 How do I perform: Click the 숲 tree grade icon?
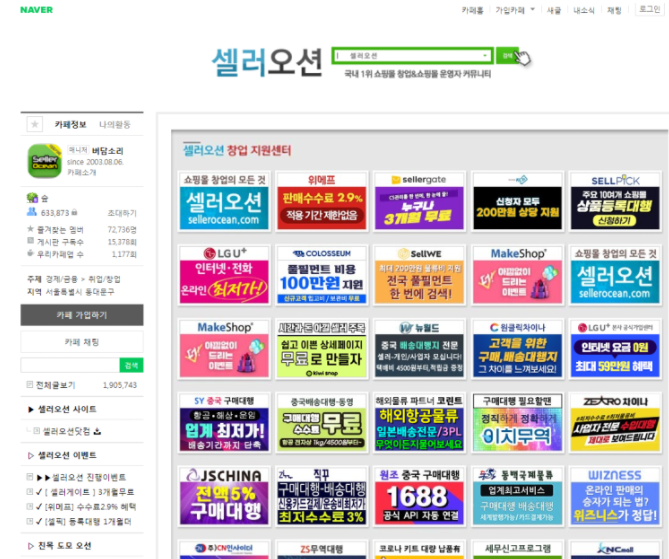pyautogui.click(x=32, y=198)
